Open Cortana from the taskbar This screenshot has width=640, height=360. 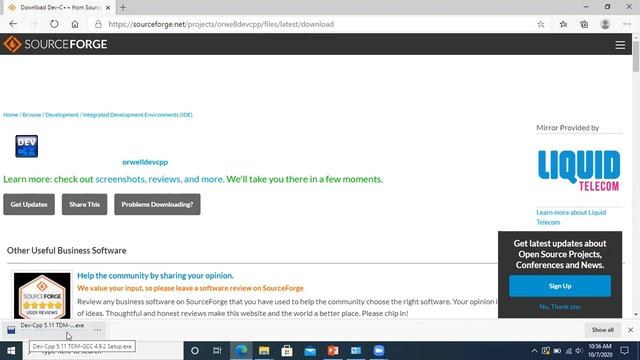pos(195,351)
